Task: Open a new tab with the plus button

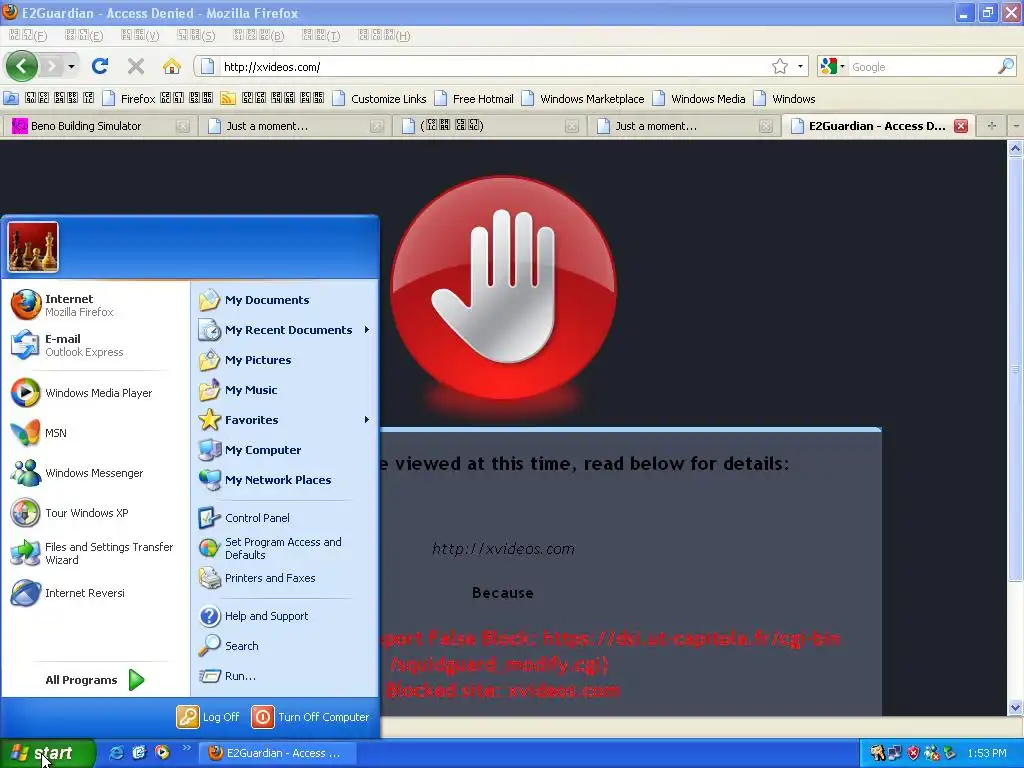Action: (991, 125)
